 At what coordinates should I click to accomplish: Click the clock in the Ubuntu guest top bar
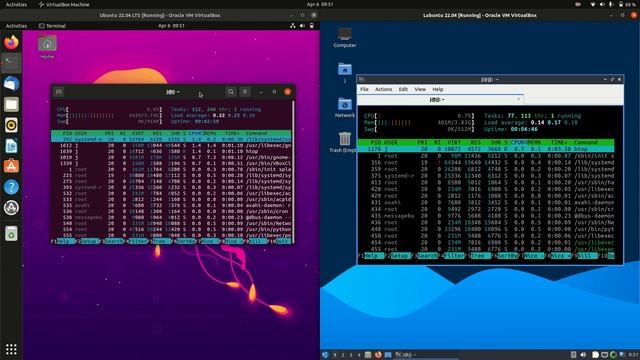click(171, 25)
